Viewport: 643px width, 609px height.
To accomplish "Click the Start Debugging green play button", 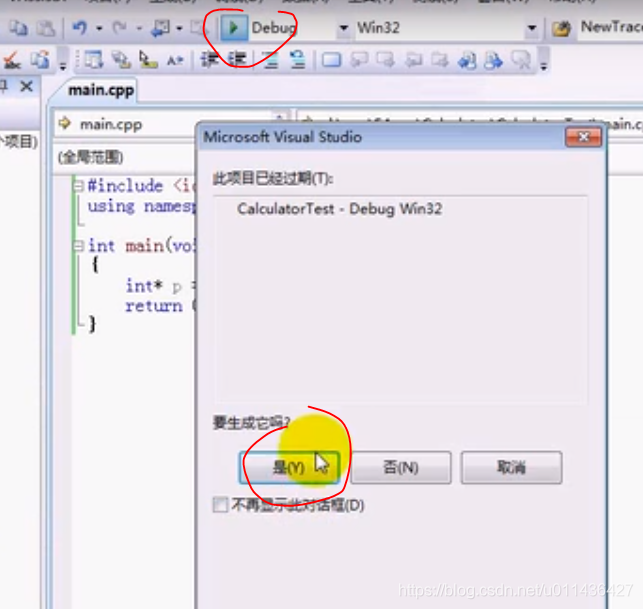I will 233,28.
